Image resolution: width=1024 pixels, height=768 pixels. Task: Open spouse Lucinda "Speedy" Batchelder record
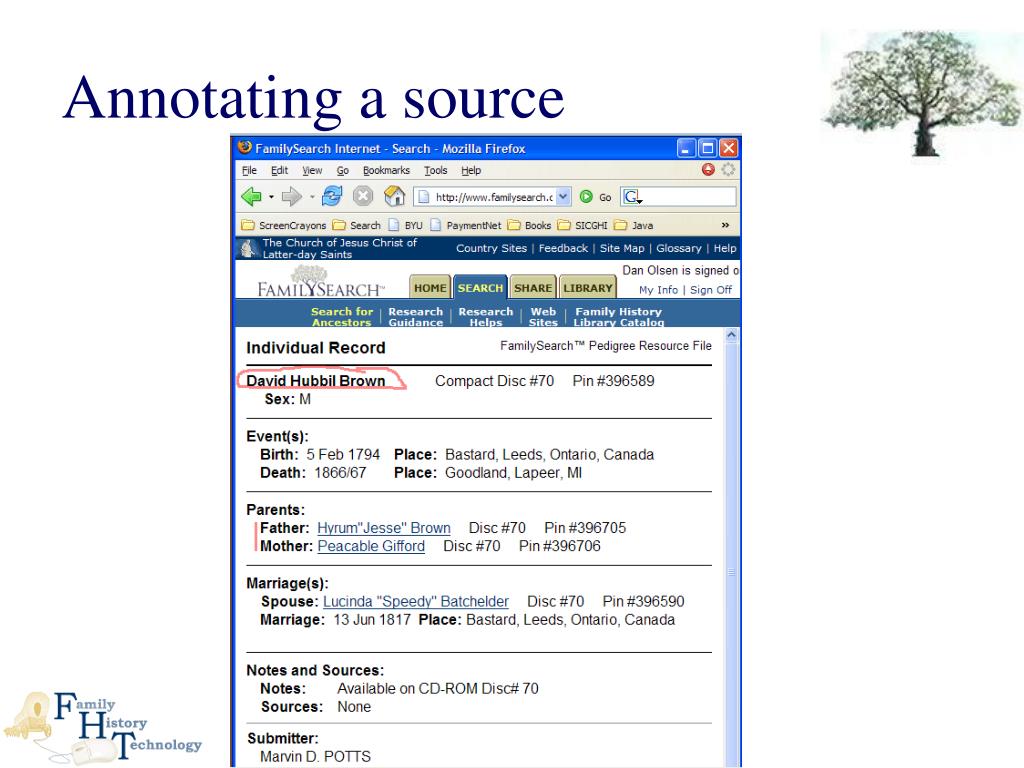click(x=416, y=601)
